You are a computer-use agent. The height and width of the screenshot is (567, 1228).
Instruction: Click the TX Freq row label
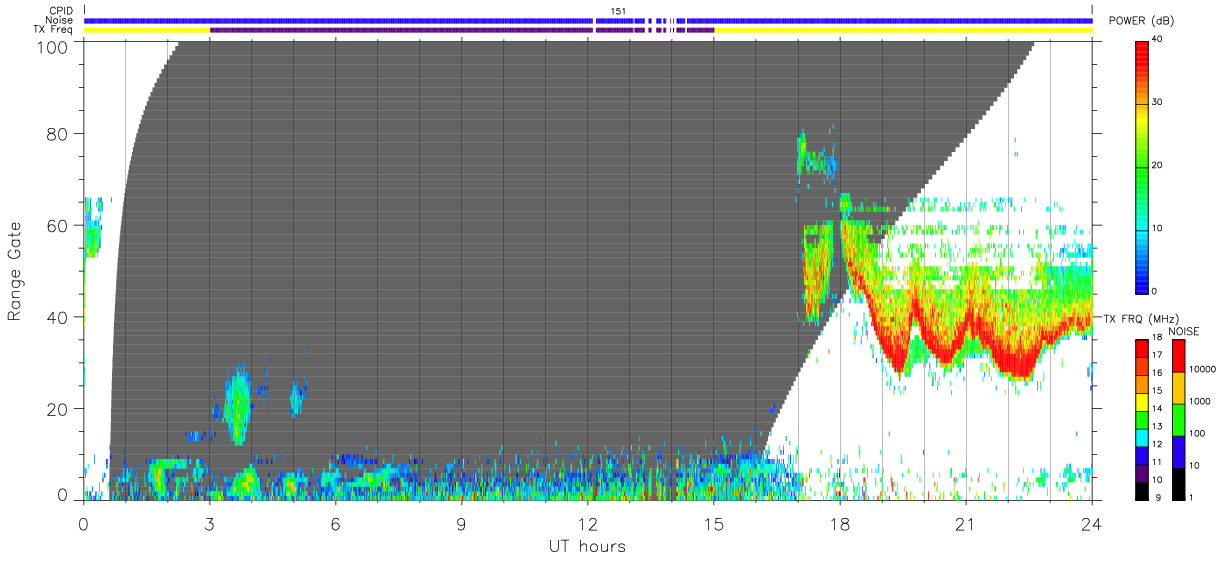pyautogui.click(x=52, y=29)
